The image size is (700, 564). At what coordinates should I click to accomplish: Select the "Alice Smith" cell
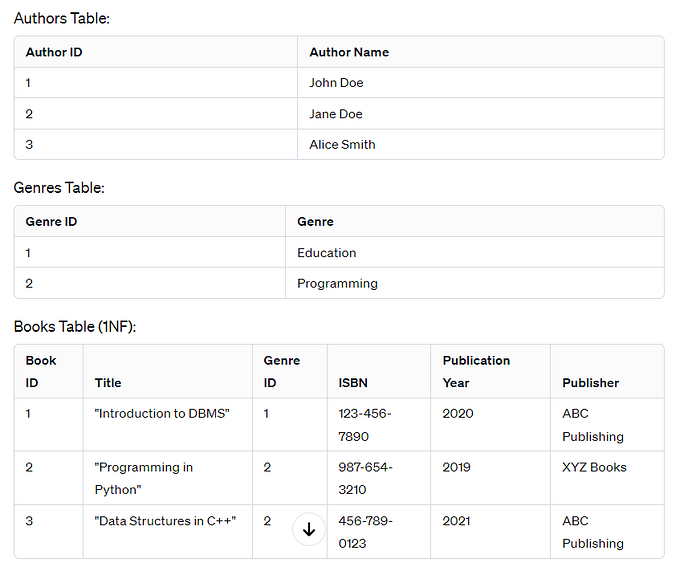coord(342,145)
